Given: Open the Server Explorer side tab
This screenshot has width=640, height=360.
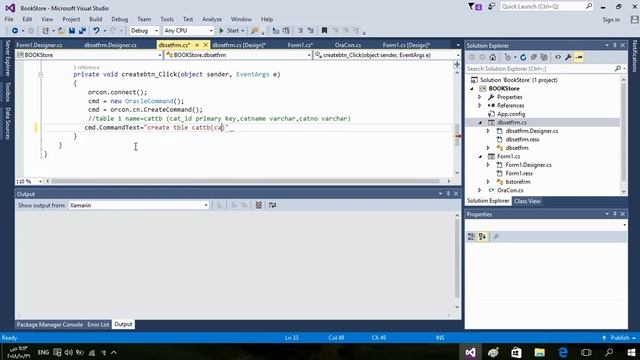Looking at the screenshot, I should click(x=7, y=58).
